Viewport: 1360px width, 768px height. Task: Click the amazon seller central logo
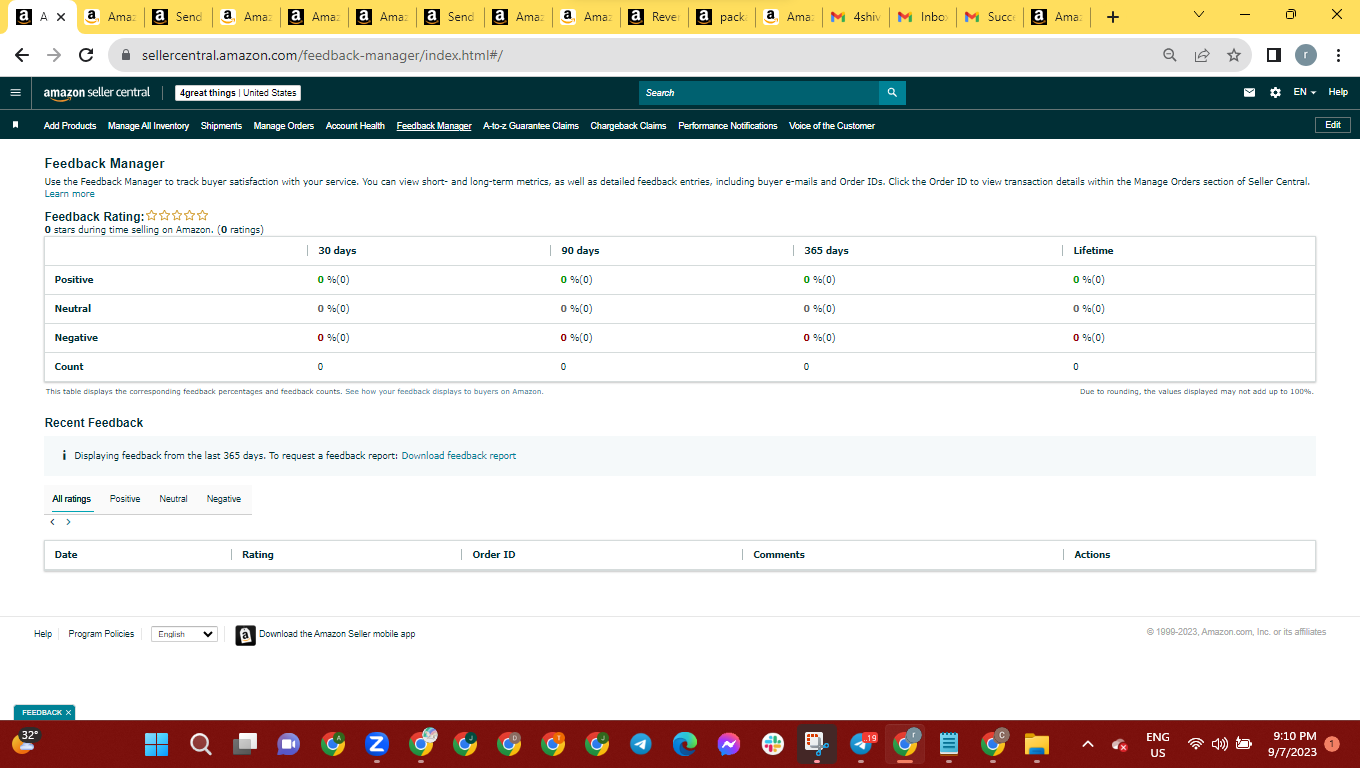[96, 93]
